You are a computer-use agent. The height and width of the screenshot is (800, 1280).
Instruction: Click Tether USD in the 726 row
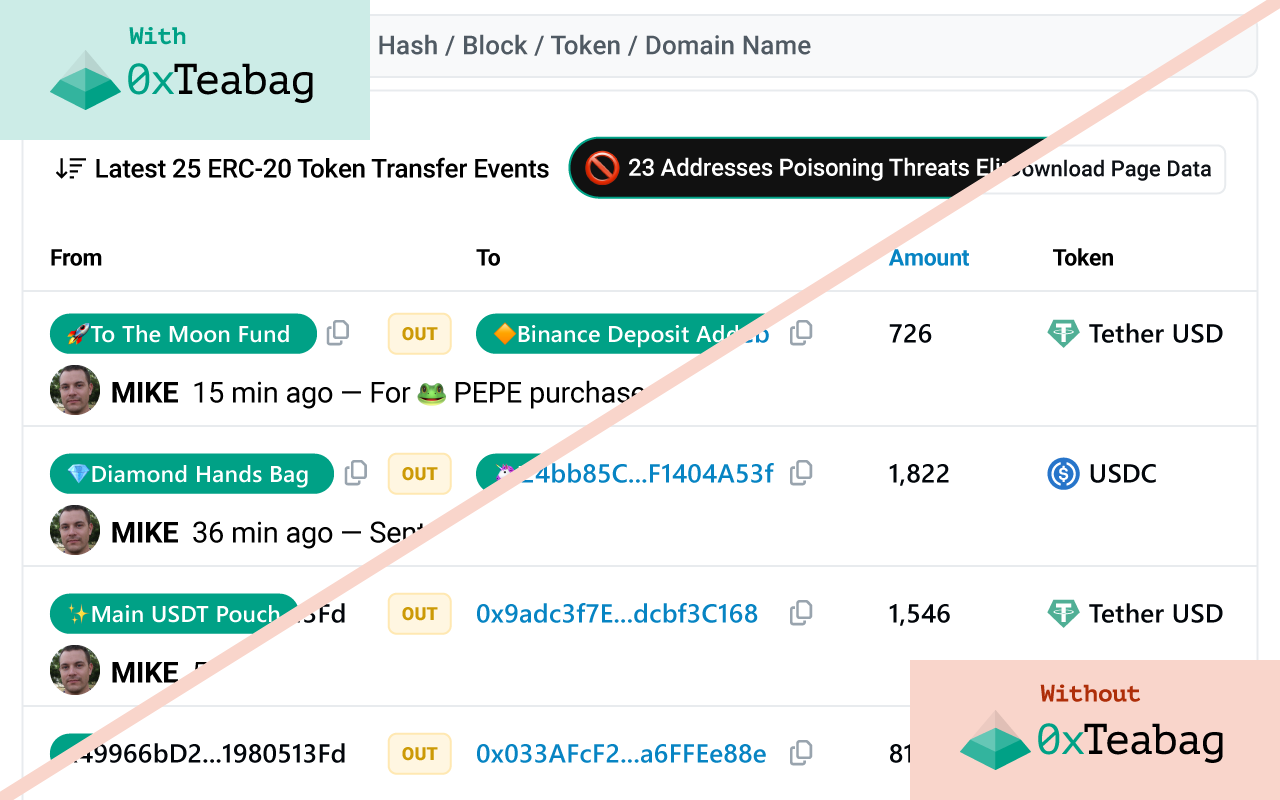click(1156, 333)
